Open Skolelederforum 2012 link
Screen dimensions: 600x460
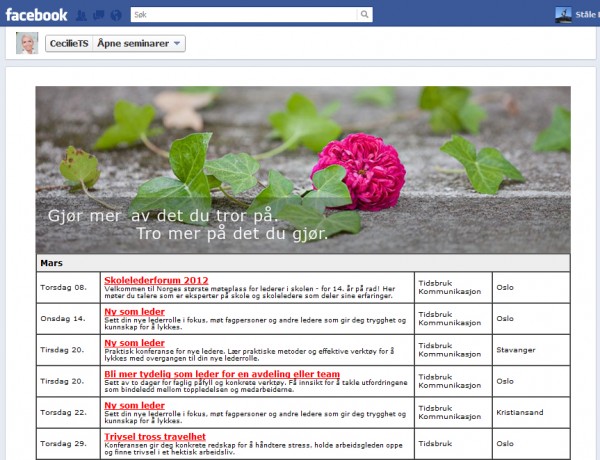[x=156, y=280]
